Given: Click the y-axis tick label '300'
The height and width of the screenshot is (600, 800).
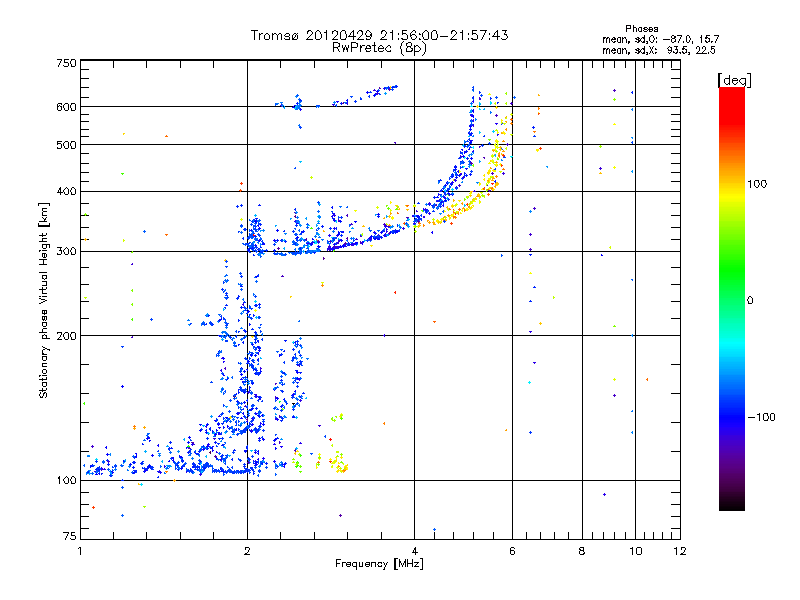Looking at the screenshot, I should tap(67, 252).
